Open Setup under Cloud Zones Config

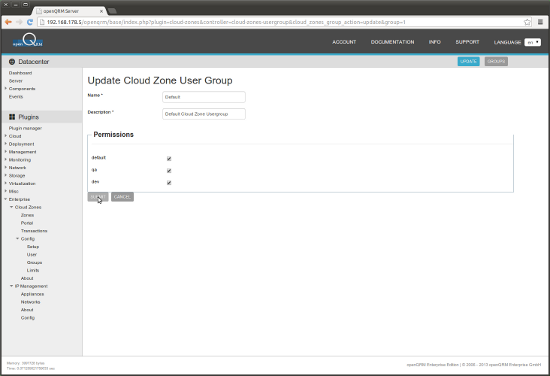(33, 247)
